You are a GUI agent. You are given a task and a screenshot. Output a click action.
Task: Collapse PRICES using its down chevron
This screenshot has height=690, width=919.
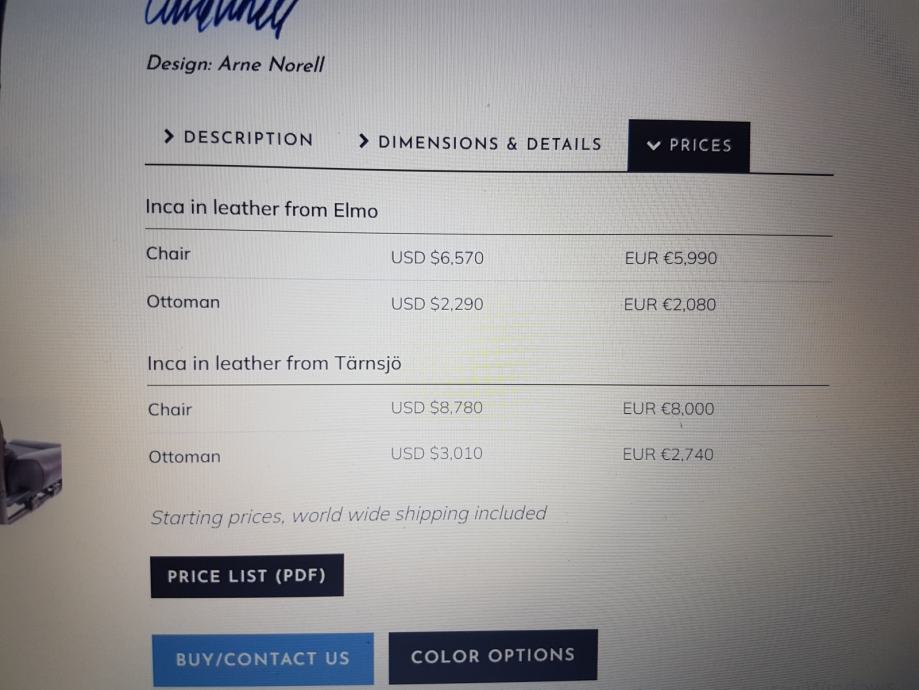654,146
